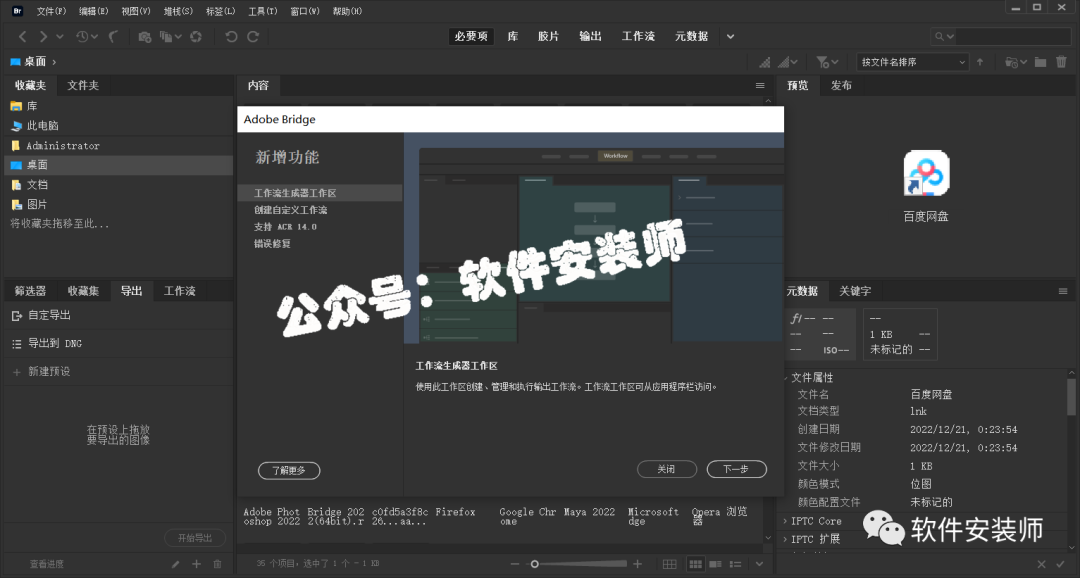Image resolution: width=1080 pixels, height=578 pixels.
Task: Open the batch rename files dropdown
Action: (170, 37)
